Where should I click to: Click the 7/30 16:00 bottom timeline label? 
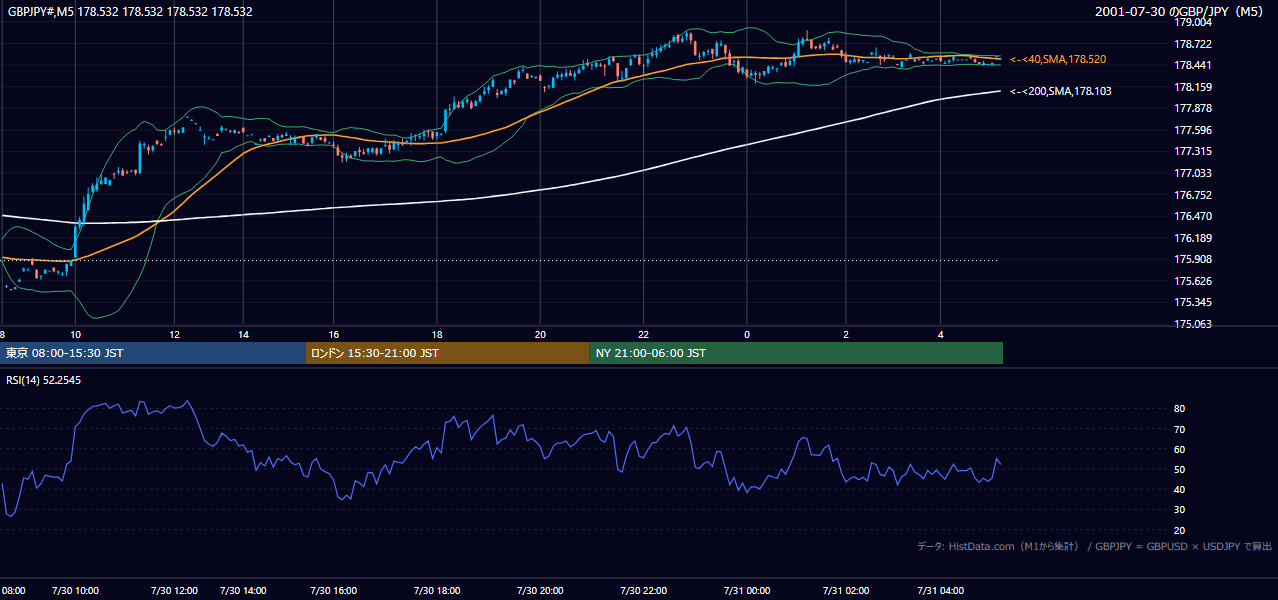click(333, 591)
